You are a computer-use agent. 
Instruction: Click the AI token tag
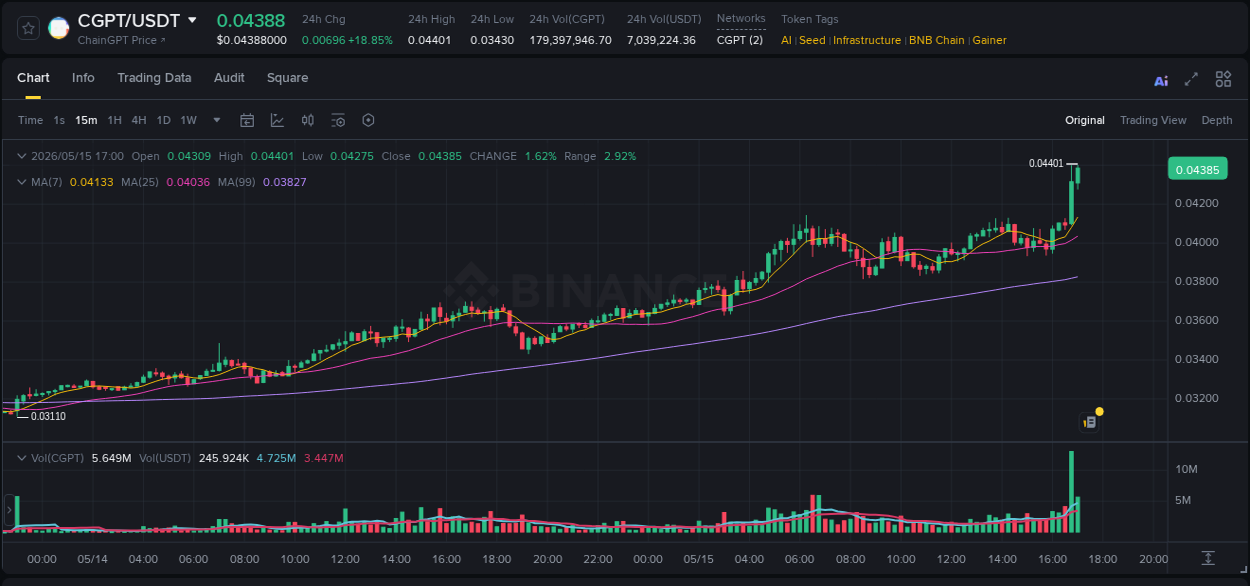click(786, 40)
